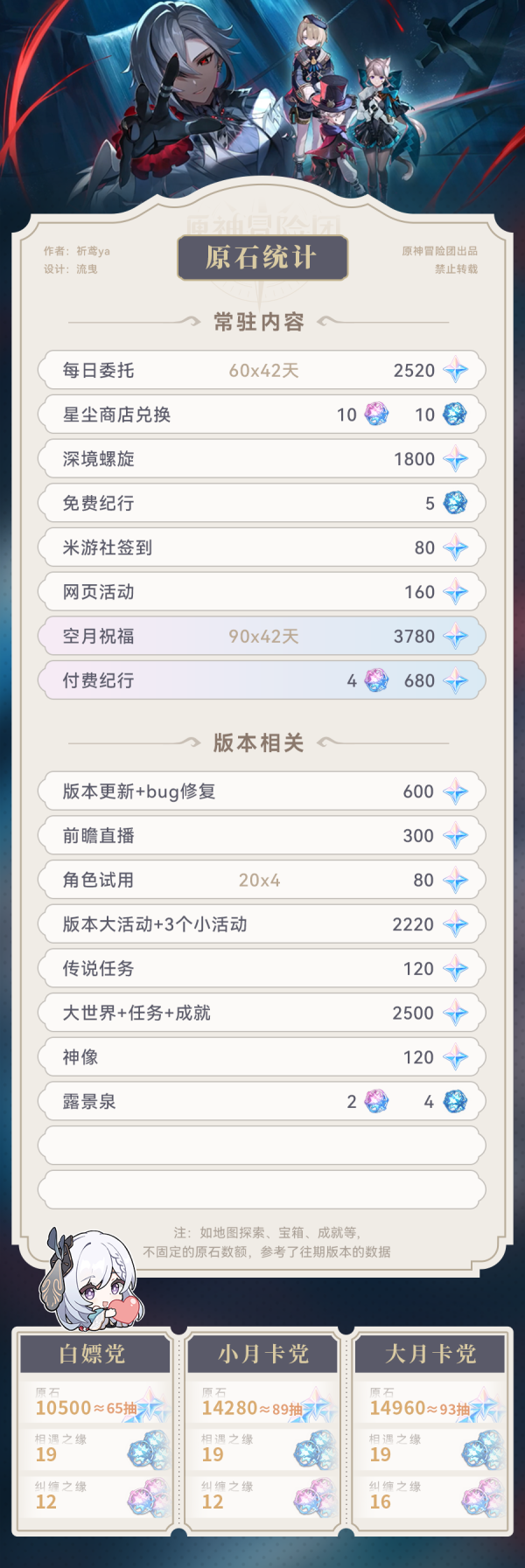Image resolution: width=525 pixels, height=1568 pixels.
Task: Select the 版本更新+bug修复 row label
Action: pos(139,791)
